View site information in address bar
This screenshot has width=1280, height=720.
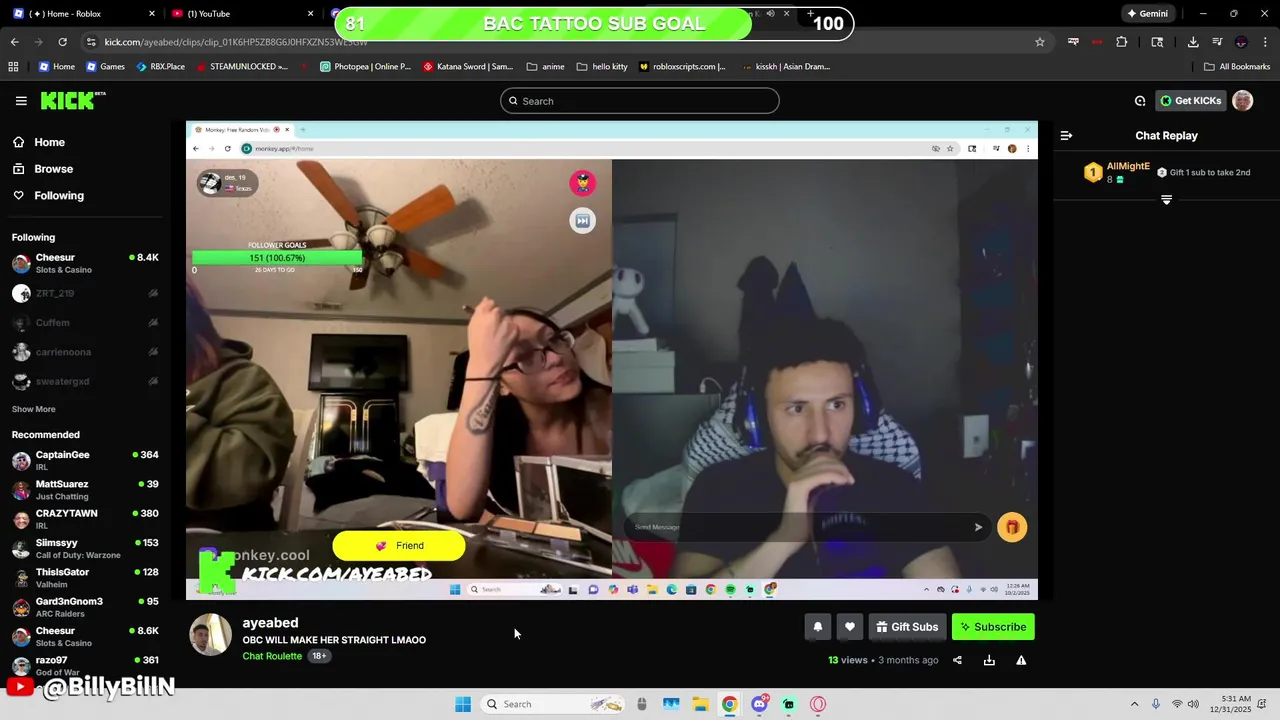tap(91, 42)
